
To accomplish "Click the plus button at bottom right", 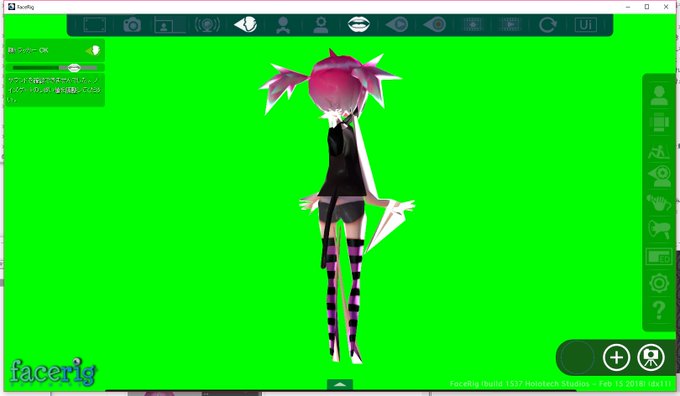I will (616, 357).
